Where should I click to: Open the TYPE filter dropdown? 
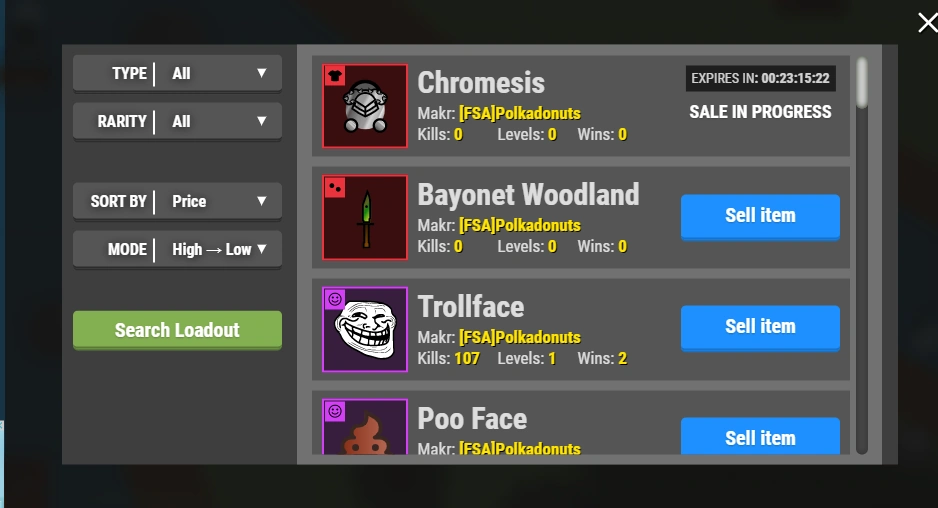pyautogui.click(x=177, y=74)
